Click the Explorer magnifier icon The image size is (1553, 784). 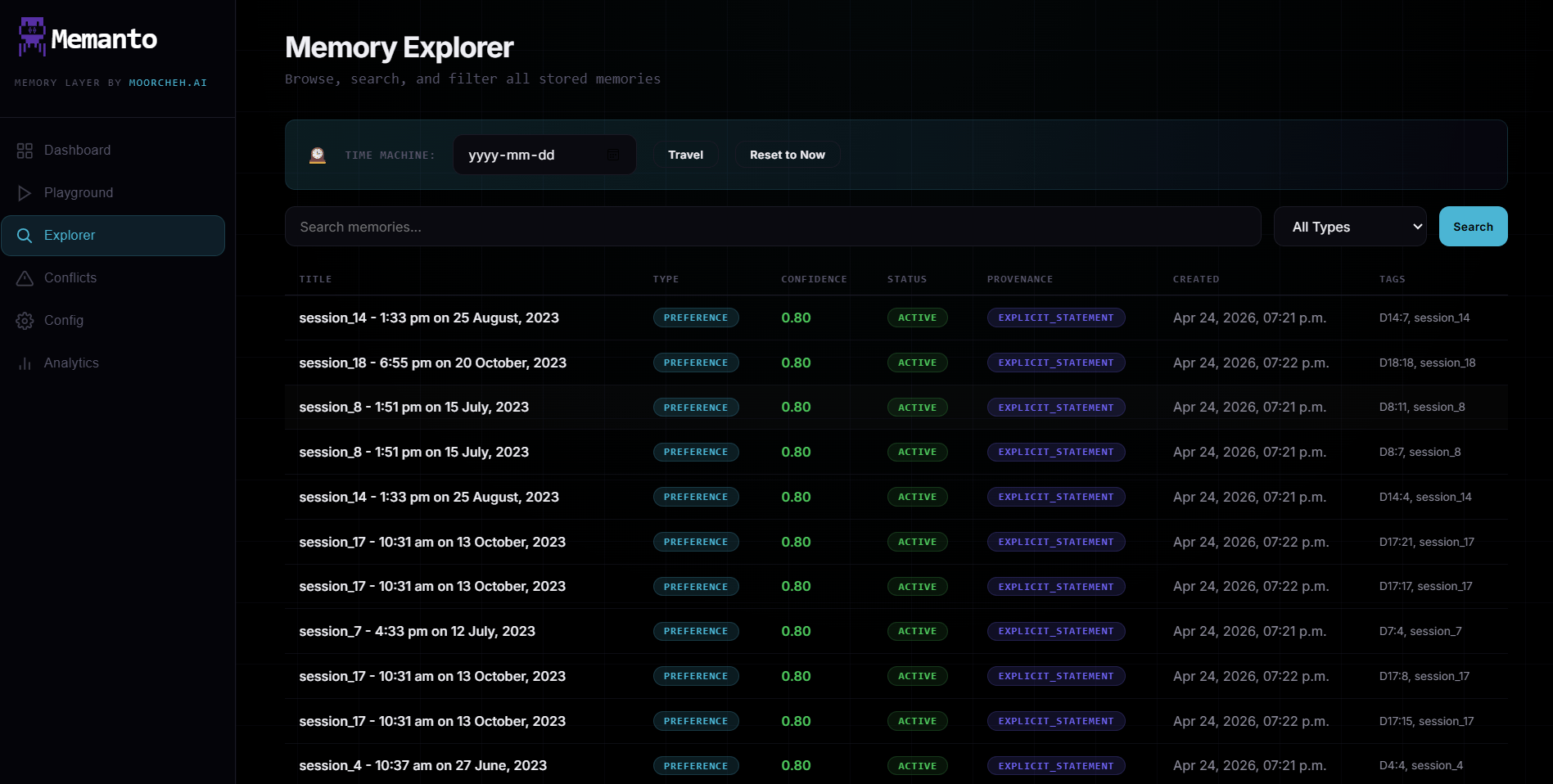[x=25, y=236]
